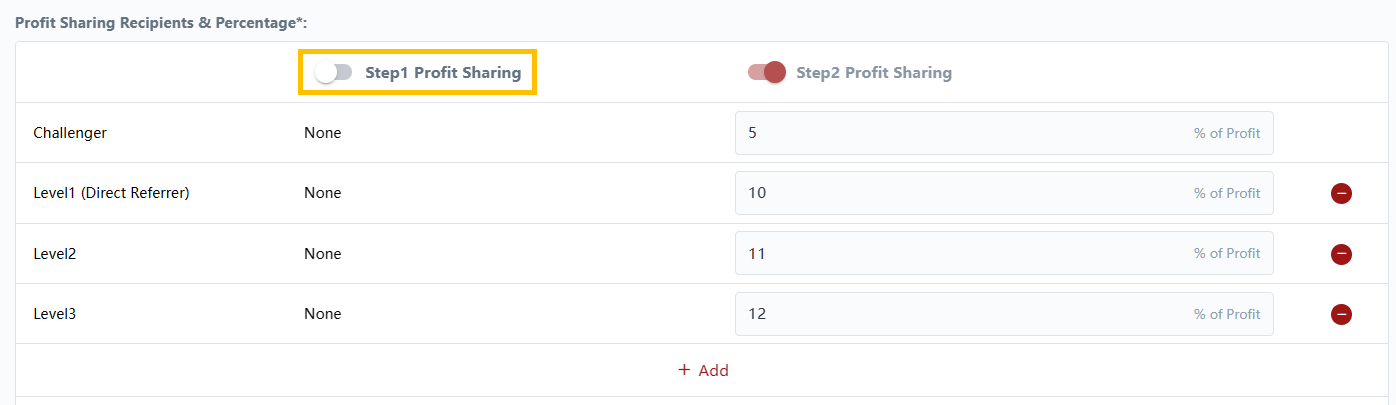1396x405 pixels.
Task: Click the Profit Sharing Recipients & Percentage heading
Action: point(160,22)
